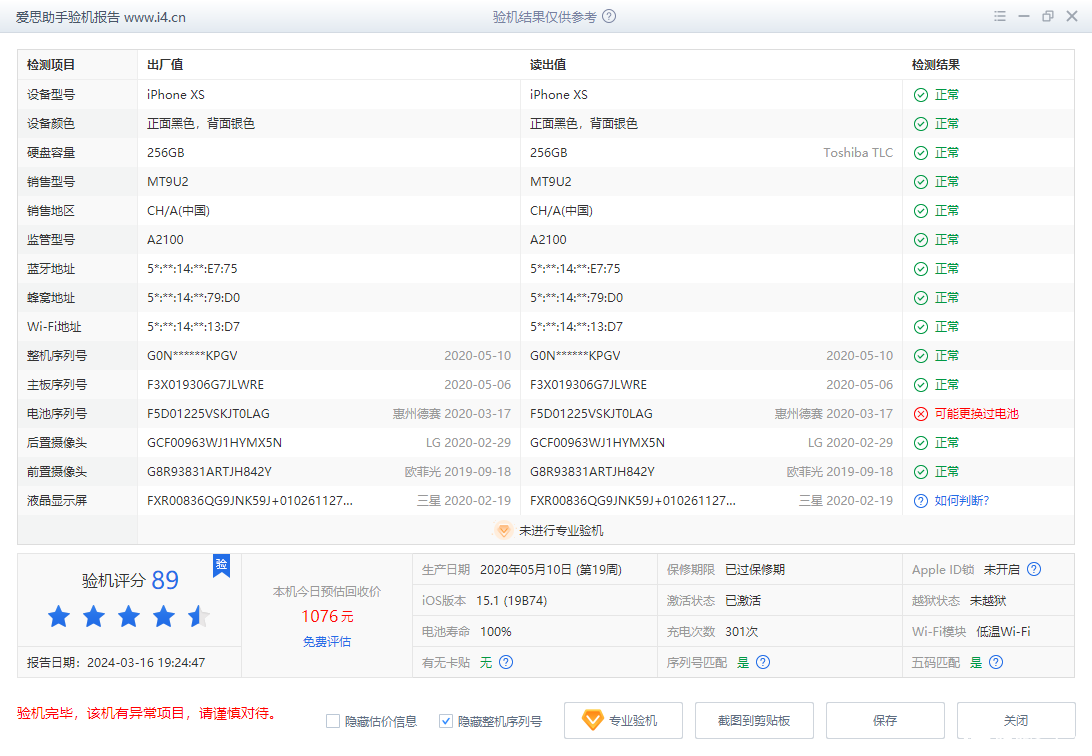1092x756 pixels.
Task: Click the 出厂值 column header
Action: tap(165, 65)
